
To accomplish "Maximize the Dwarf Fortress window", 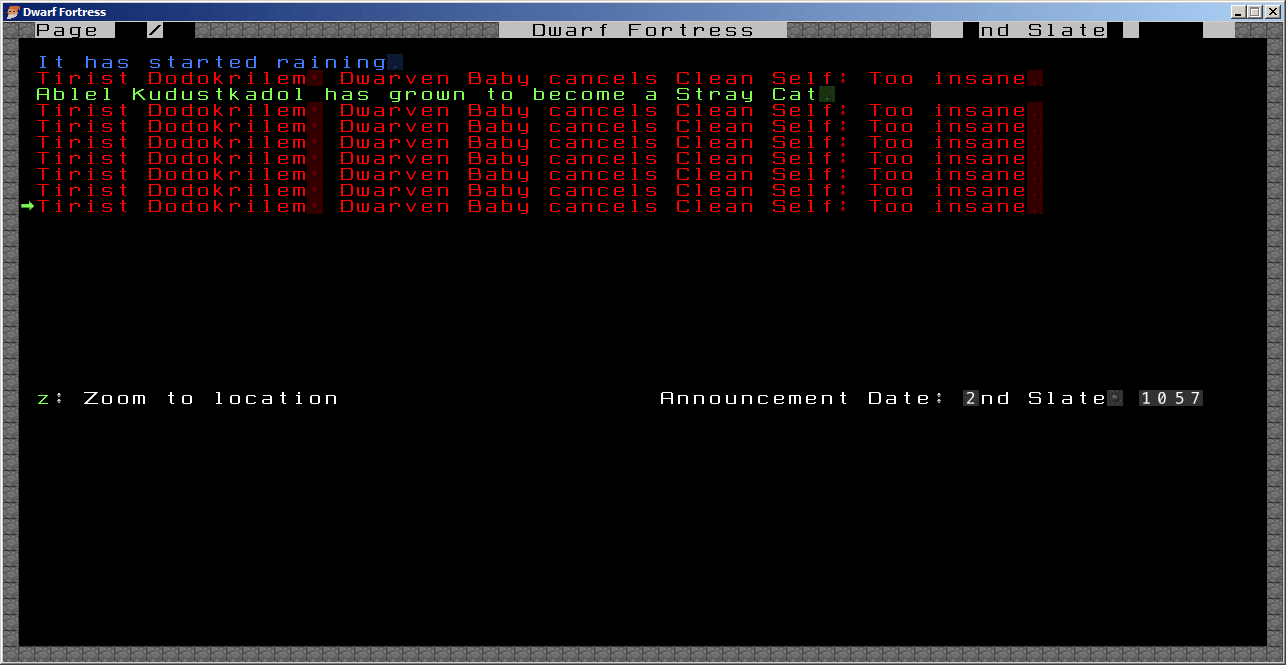I will coord(1255,12).
